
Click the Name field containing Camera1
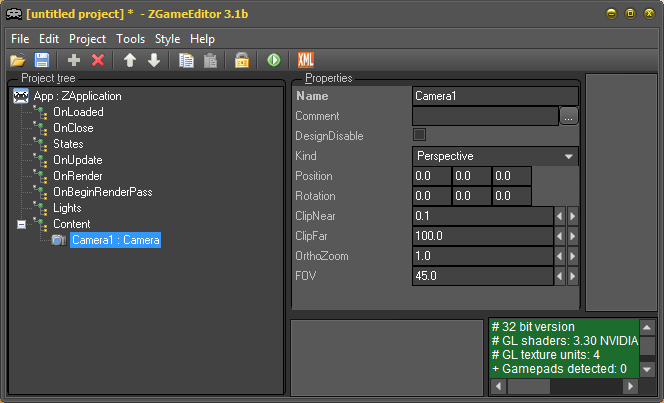(495, 96)
